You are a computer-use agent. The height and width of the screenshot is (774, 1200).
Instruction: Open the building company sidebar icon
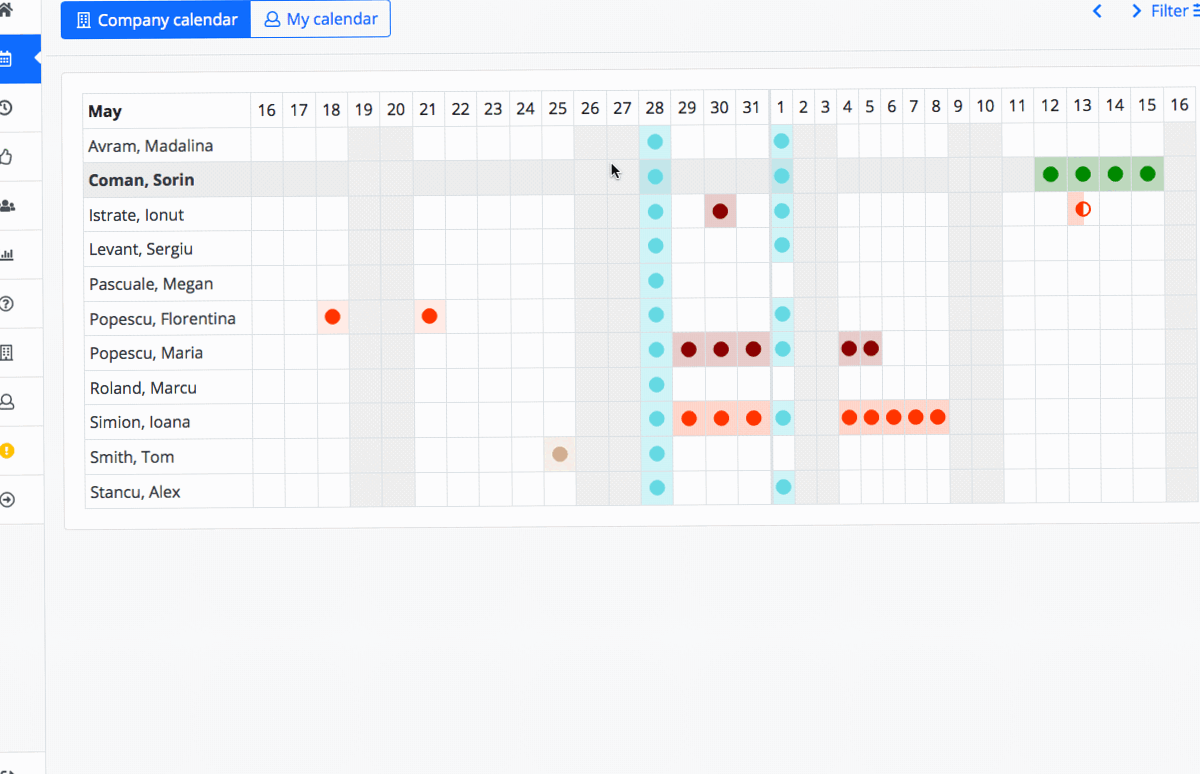click(x=7, y=353)
